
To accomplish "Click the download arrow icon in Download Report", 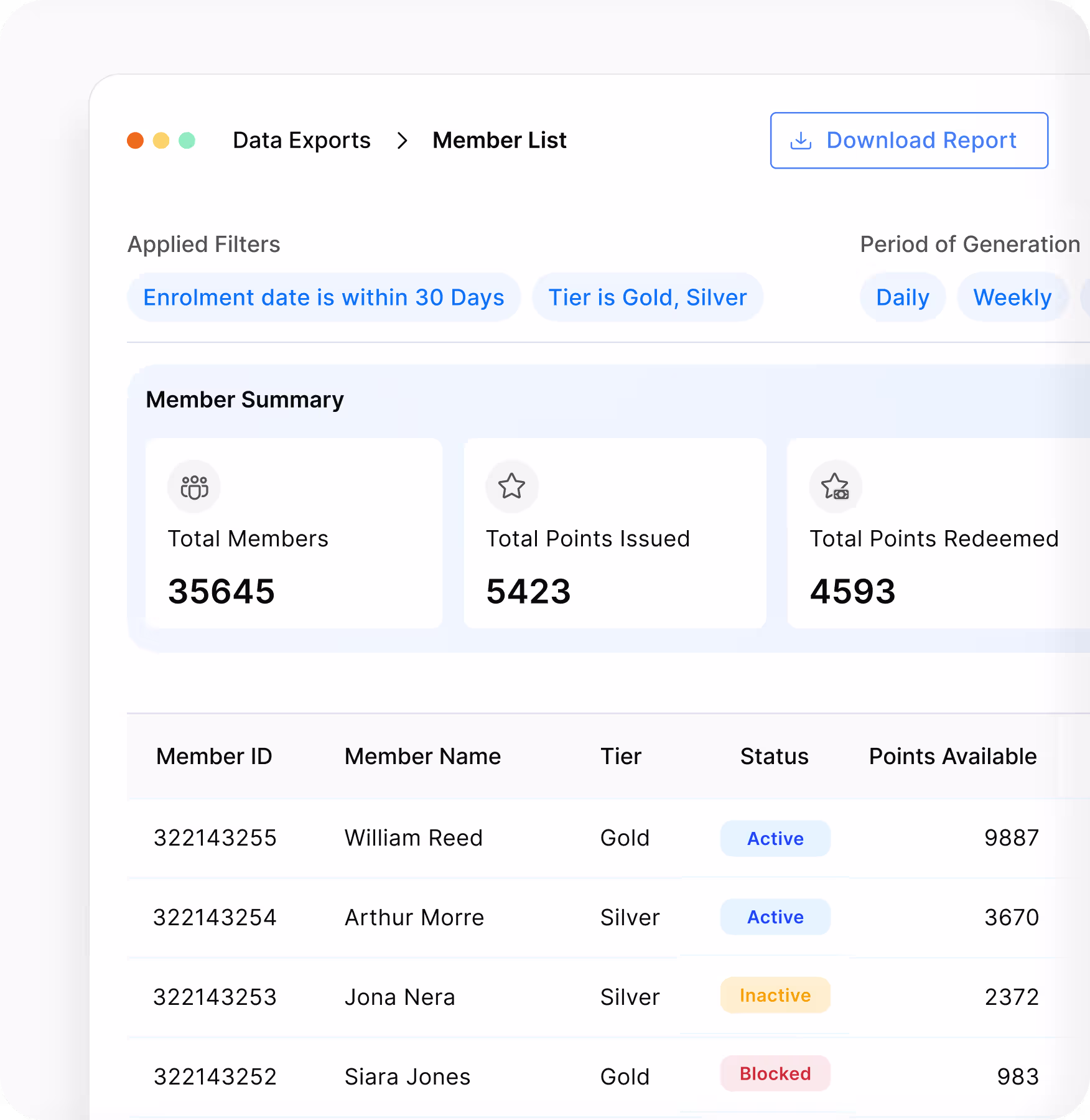I will coord(801,141).
